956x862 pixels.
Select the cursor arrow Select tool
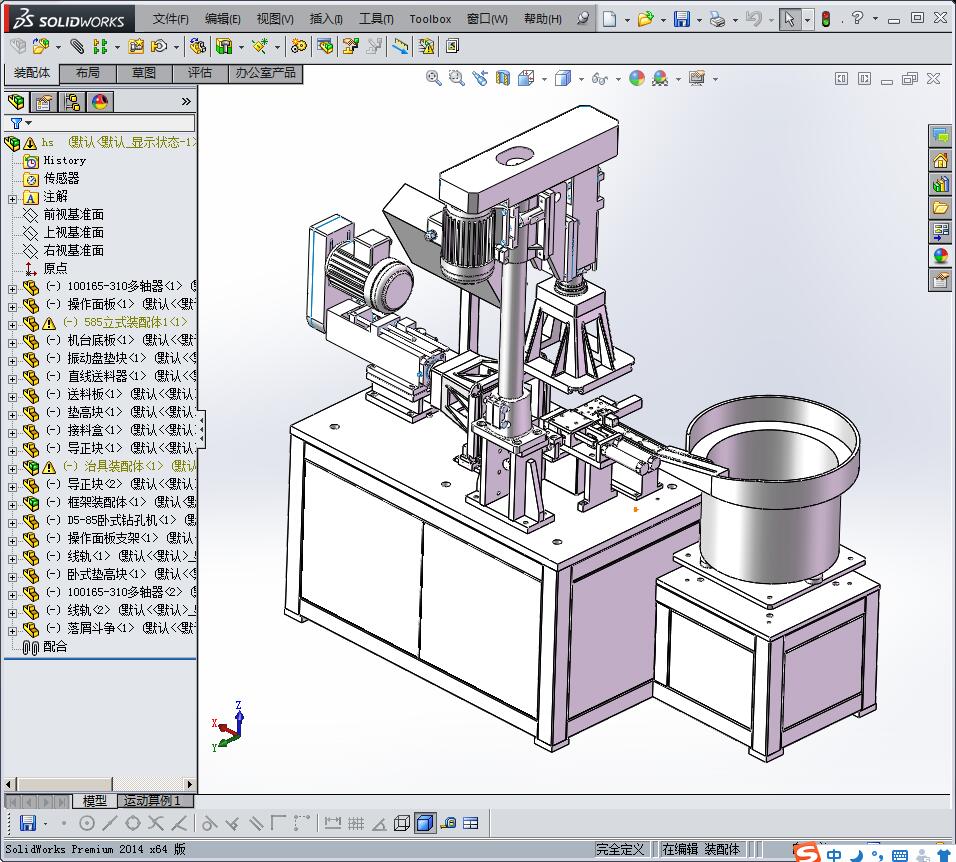tap(790, 19)
